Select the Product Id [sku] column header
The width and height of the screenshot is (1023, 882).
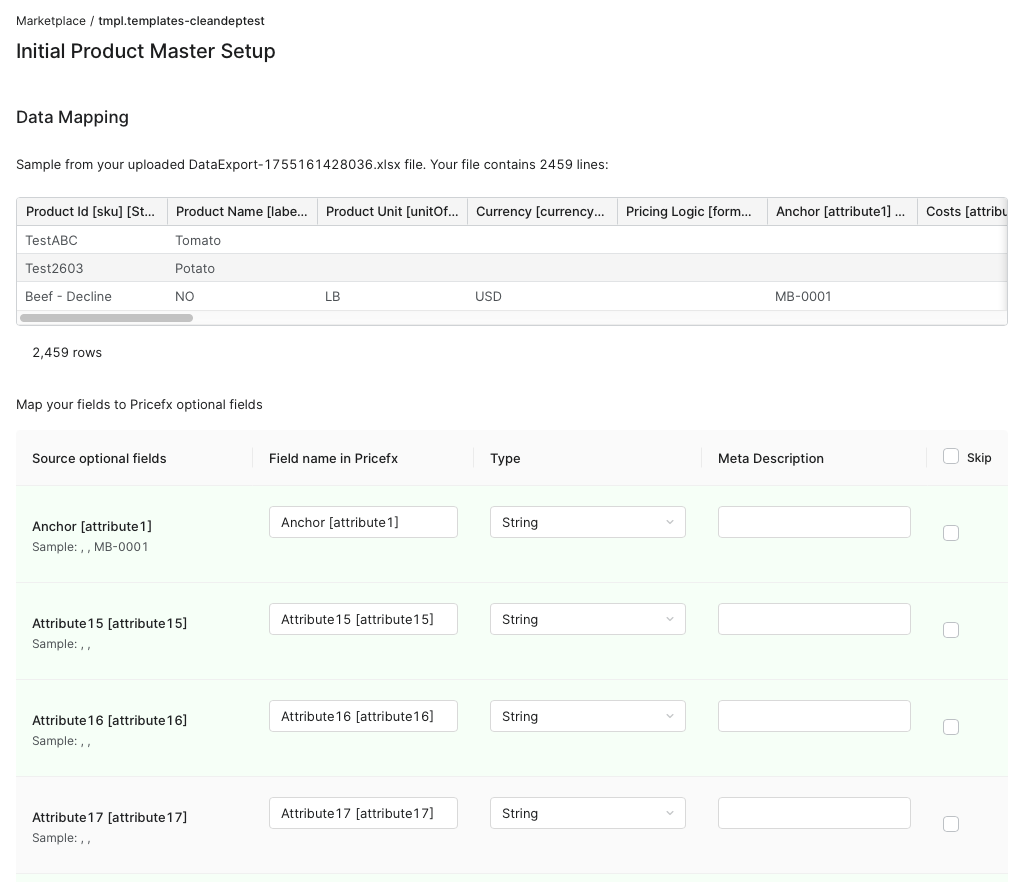click(x=91, y=211)
